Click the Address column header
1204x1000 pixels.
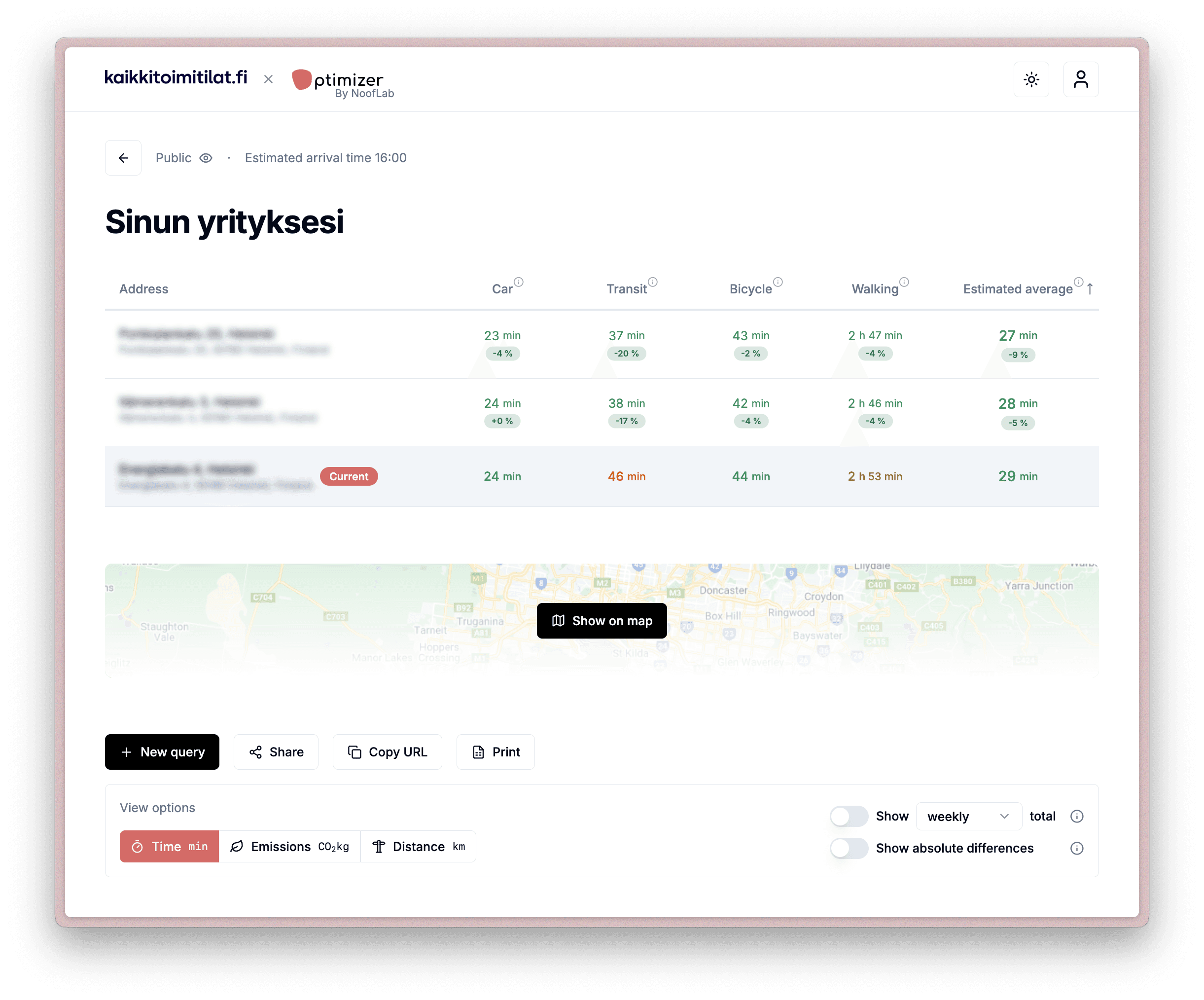click(x=144, y=289)
